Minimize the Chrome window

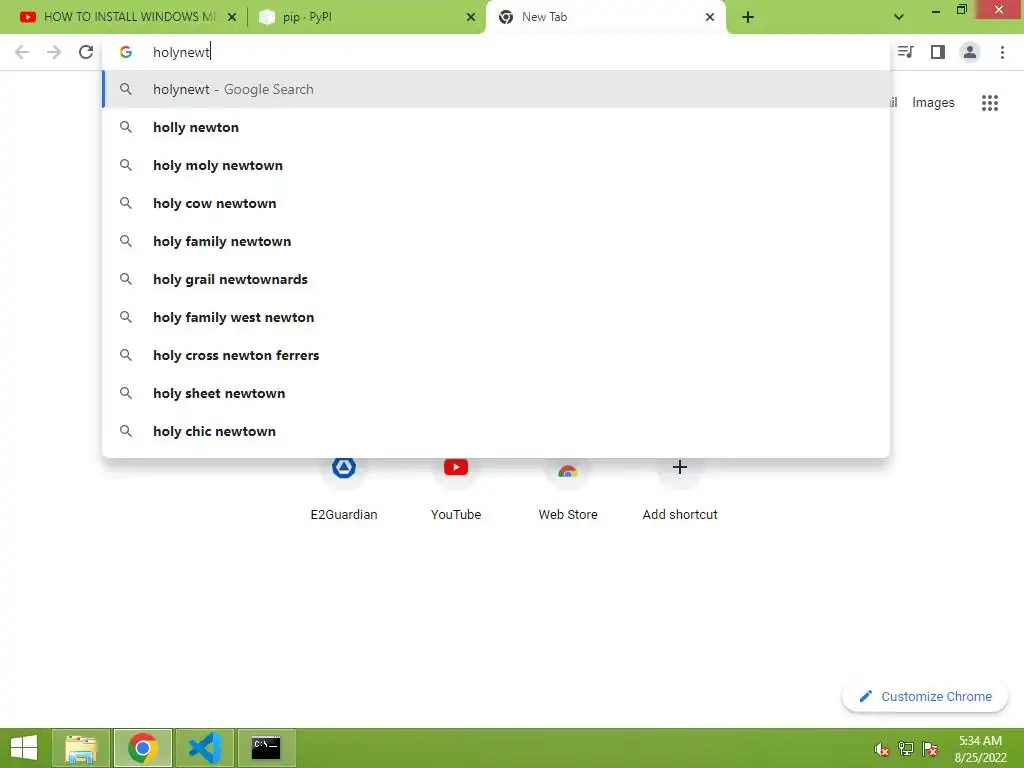coord(936,10)
